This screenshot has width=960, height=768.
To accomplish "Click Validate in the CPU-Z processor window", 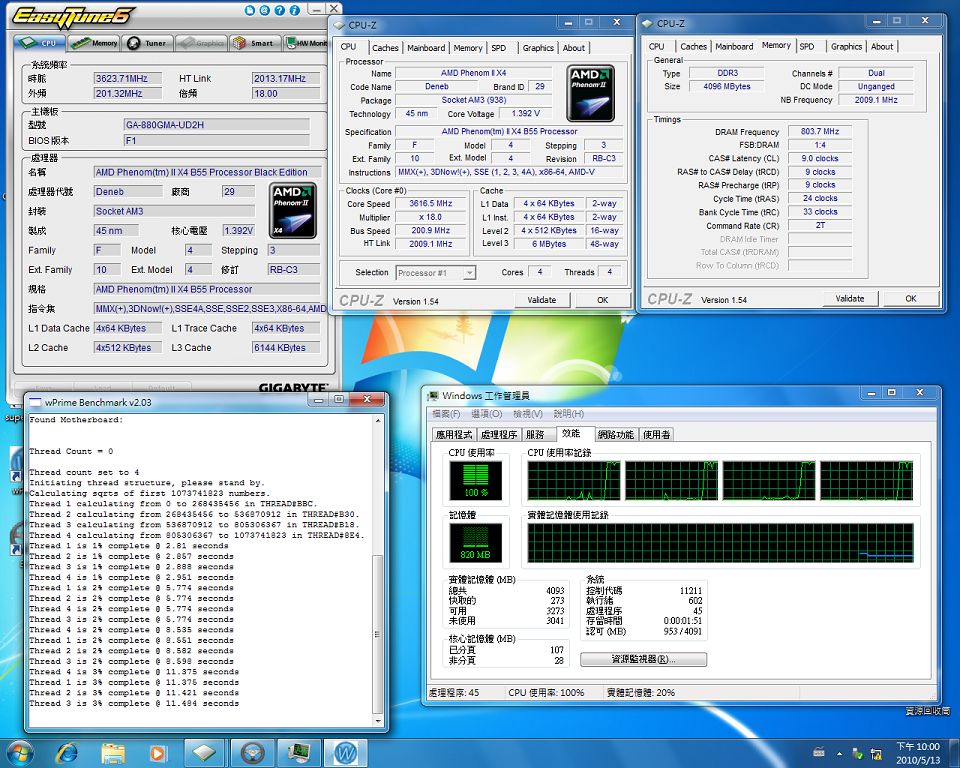I will point(542,300).
